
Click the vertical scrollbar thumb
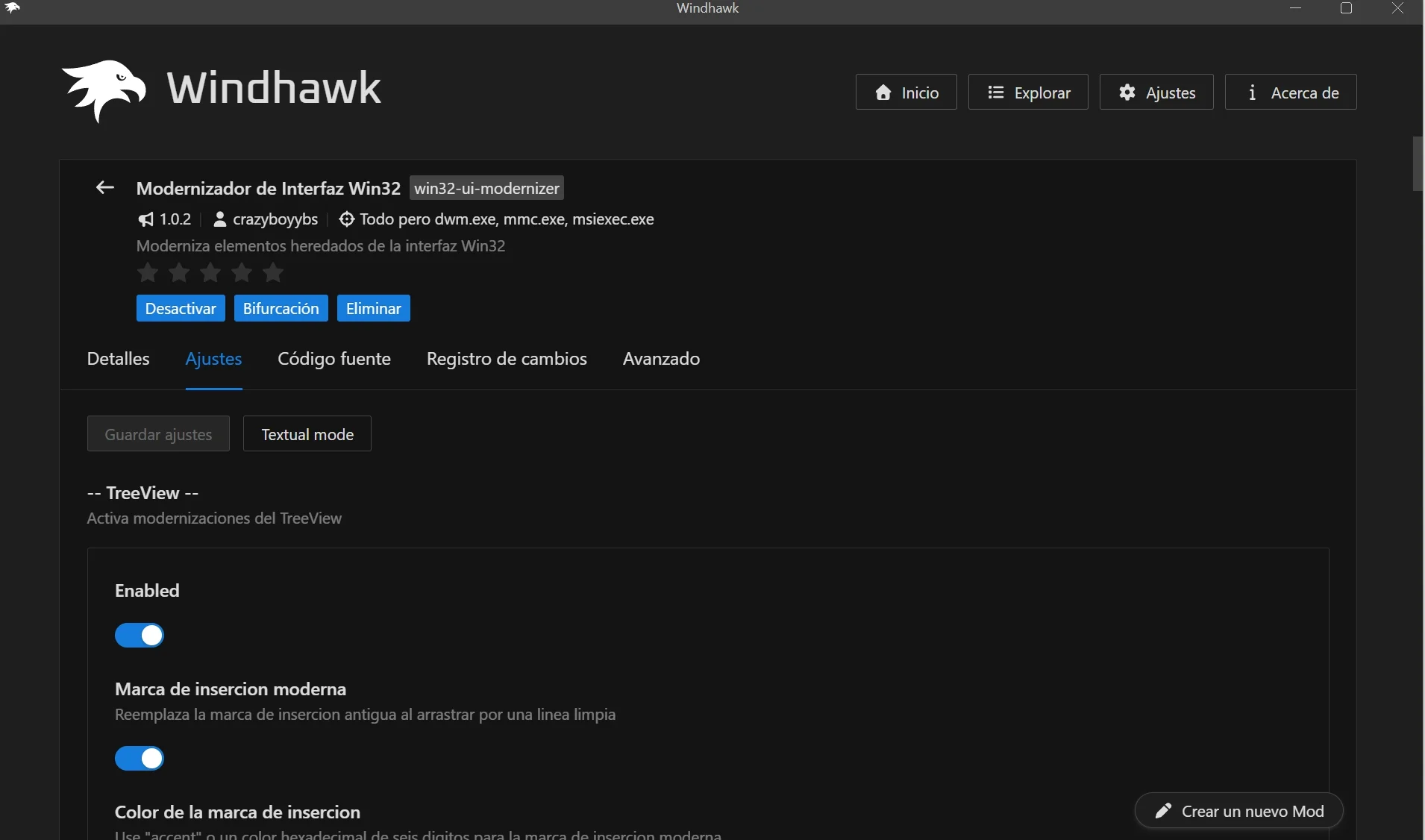pyautogui.click(x=1418, y=164)
